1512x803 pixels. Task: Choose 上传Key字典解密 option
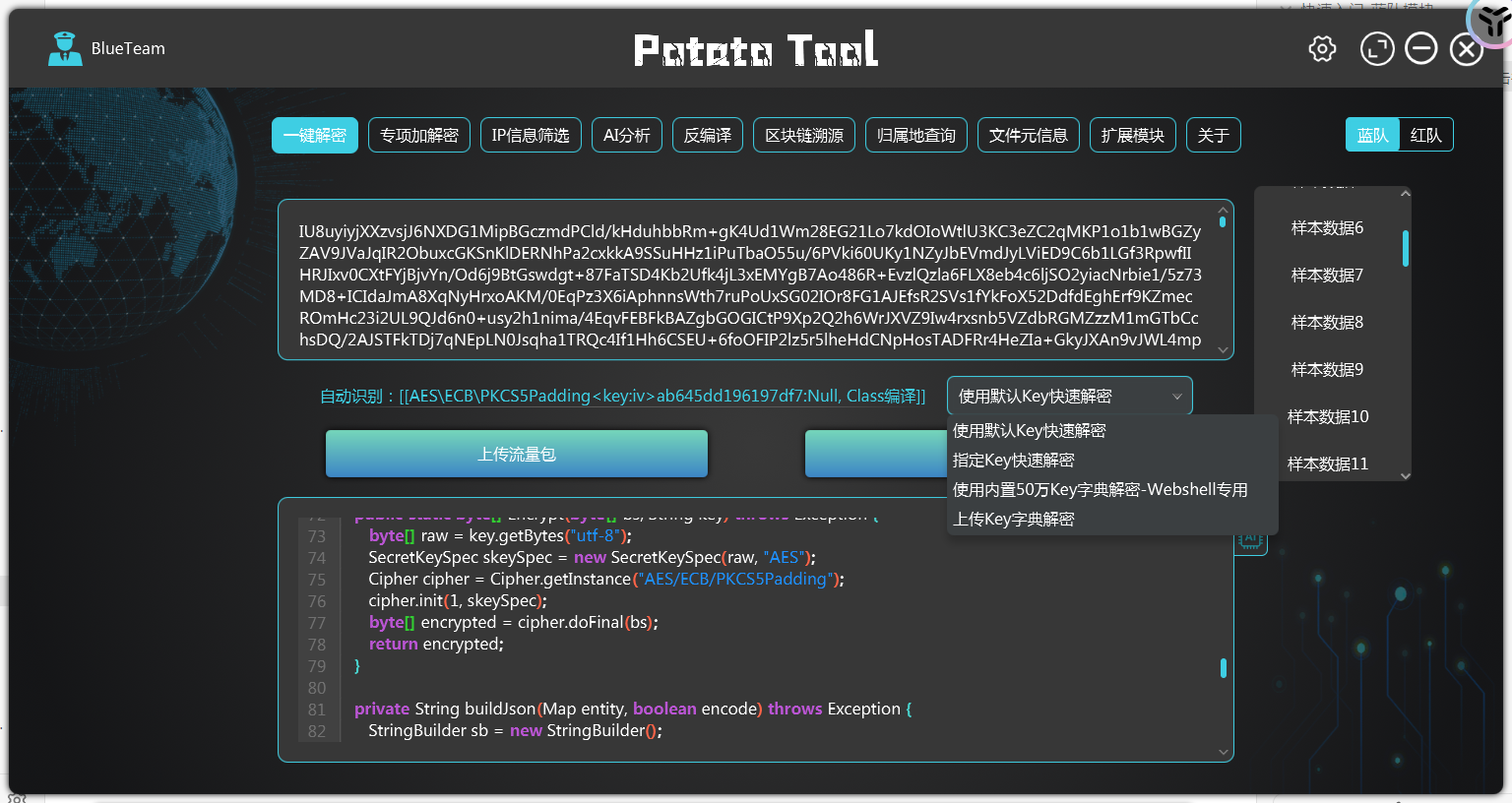(x=1112, y=519)
